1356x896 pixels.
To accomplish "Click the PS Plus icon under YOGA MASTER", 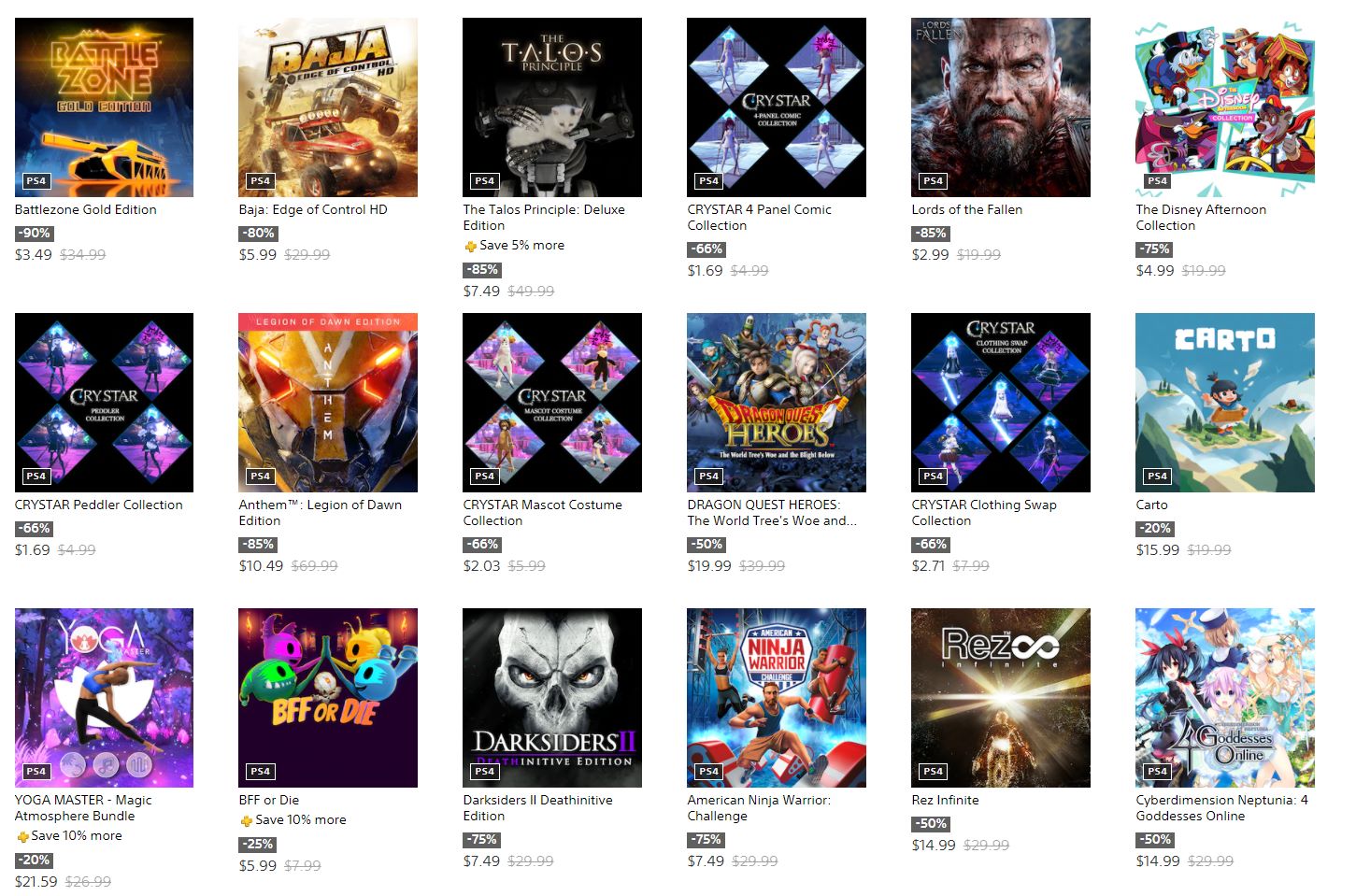I will tap(21, 837).
